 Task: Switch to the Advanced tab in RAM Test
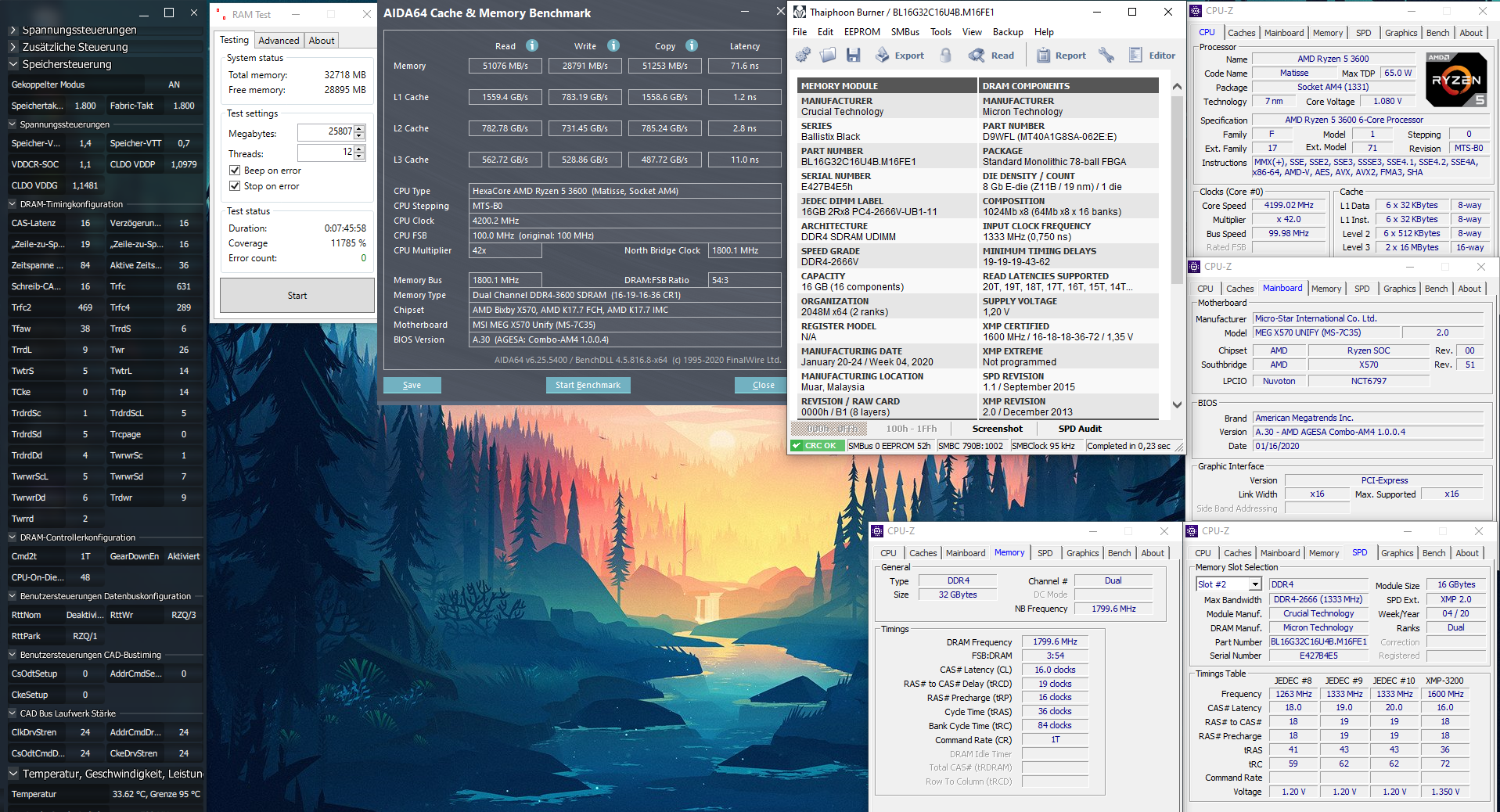coord(279,41)
